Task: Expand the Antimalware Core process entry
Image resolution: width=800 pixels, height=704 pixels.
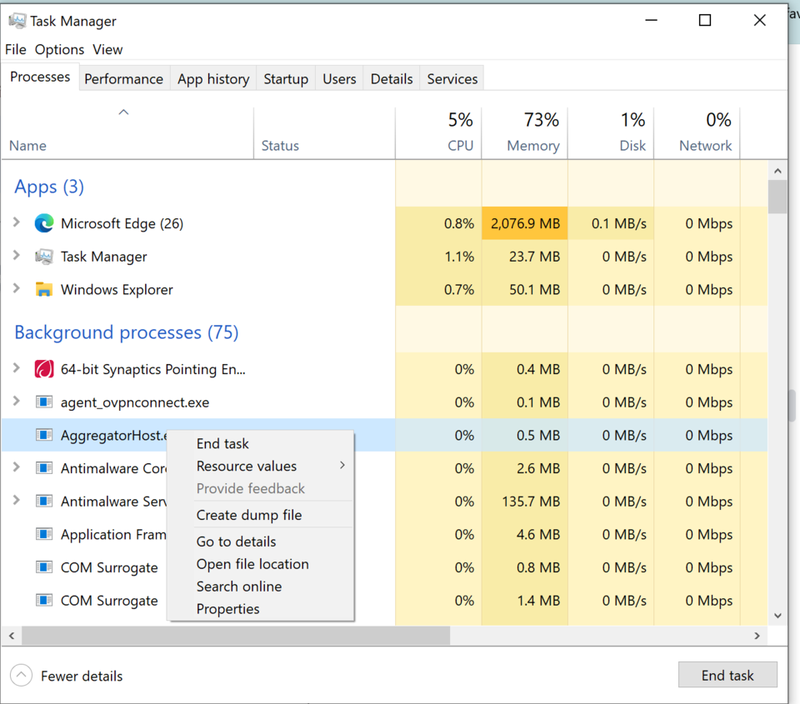Action: click(x=16, y=467)
